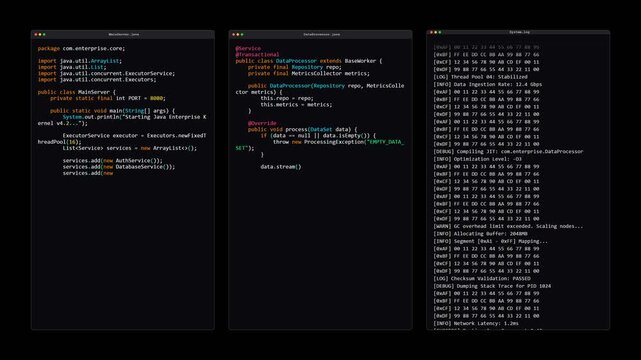Maximize the MainServer.java window with green button
The image size is (641, 360).
pos(44,34)
